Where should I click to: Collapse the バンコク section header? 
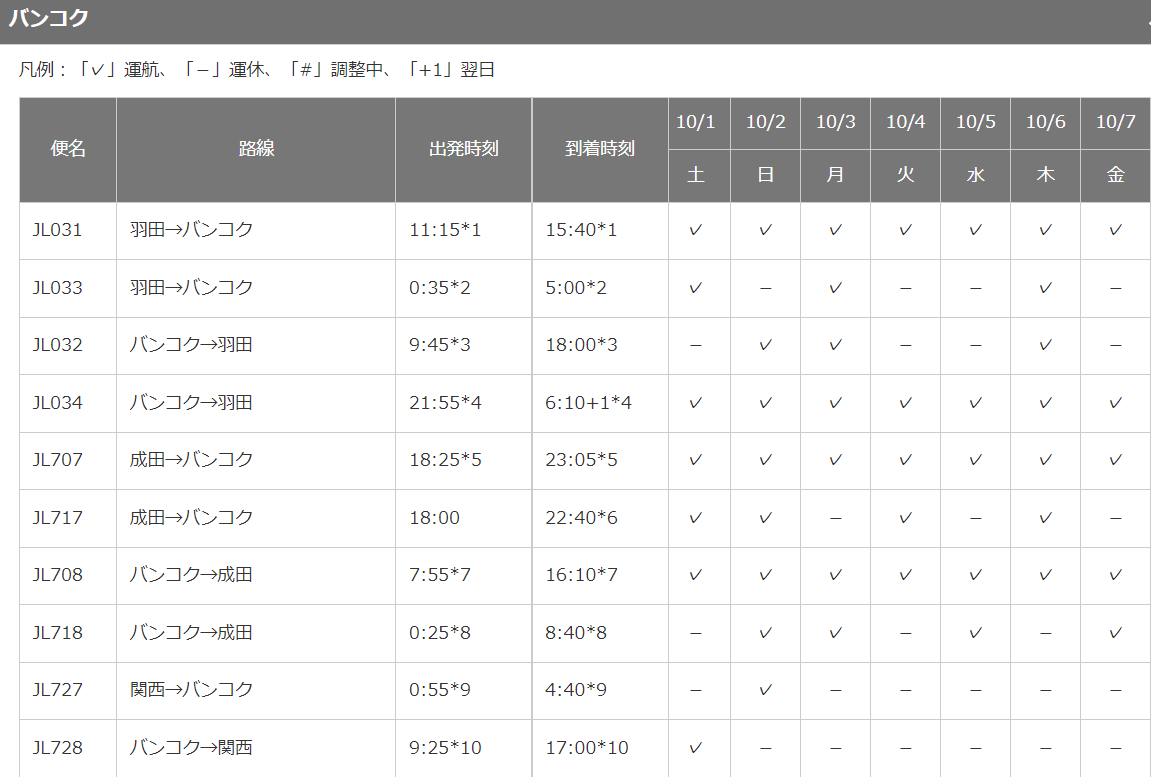[576, 20]
